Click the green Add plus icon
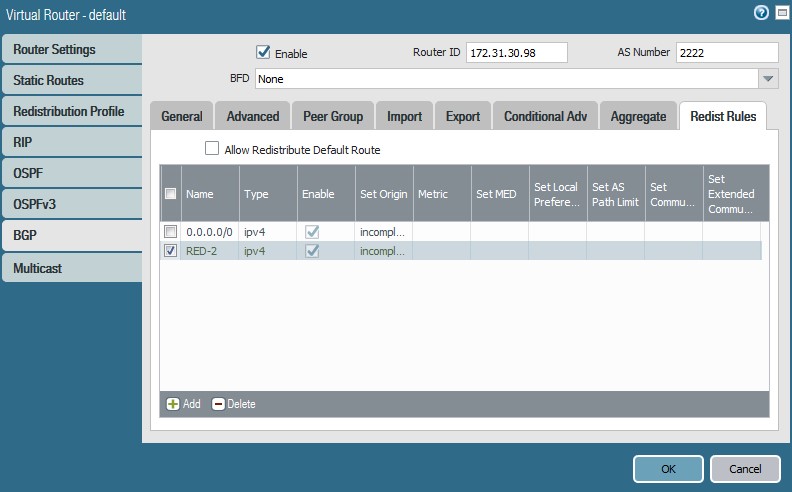This screenshot has height=492, width=792. pyautogui.click(x=173, y=404)
